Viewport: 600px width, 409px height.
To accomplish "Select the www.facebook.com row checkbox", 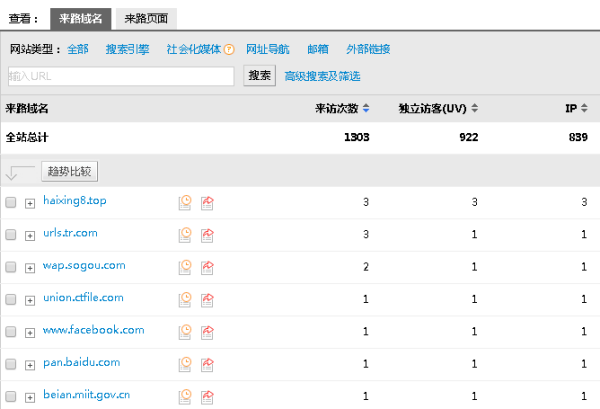I will (x=11, y=331).
